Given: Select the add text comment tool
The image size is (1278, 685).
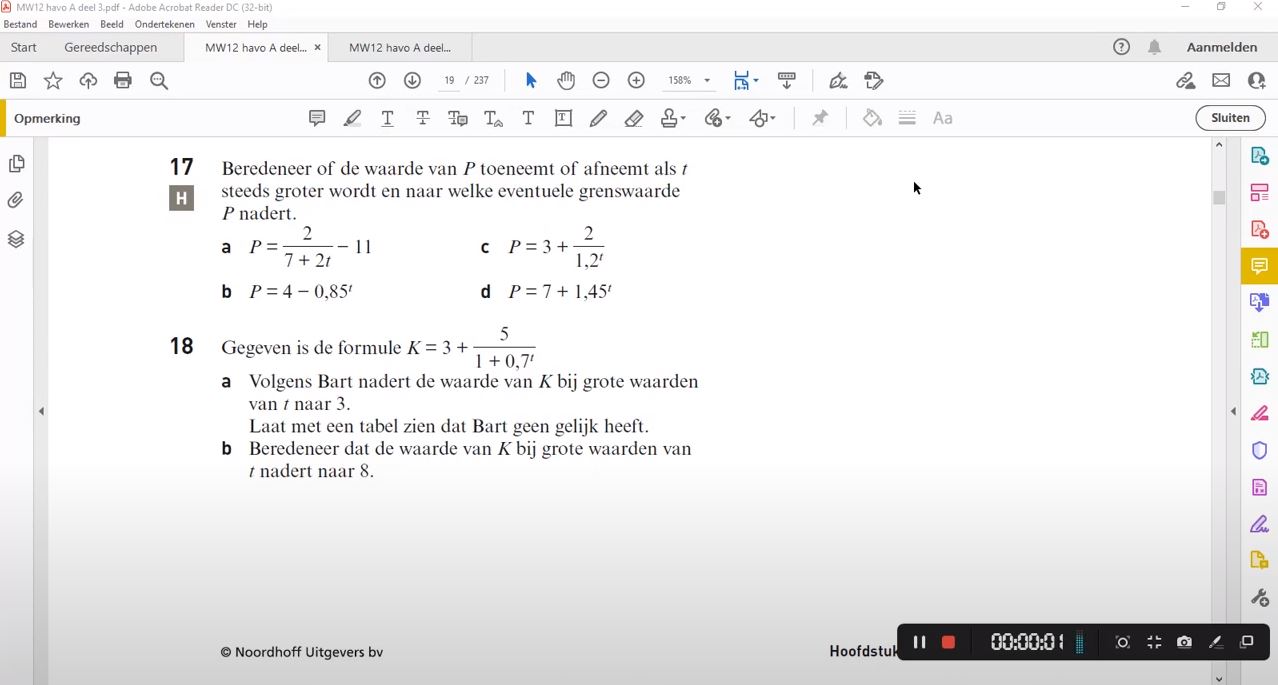Looking at the screenshot, I should [528, 118].
